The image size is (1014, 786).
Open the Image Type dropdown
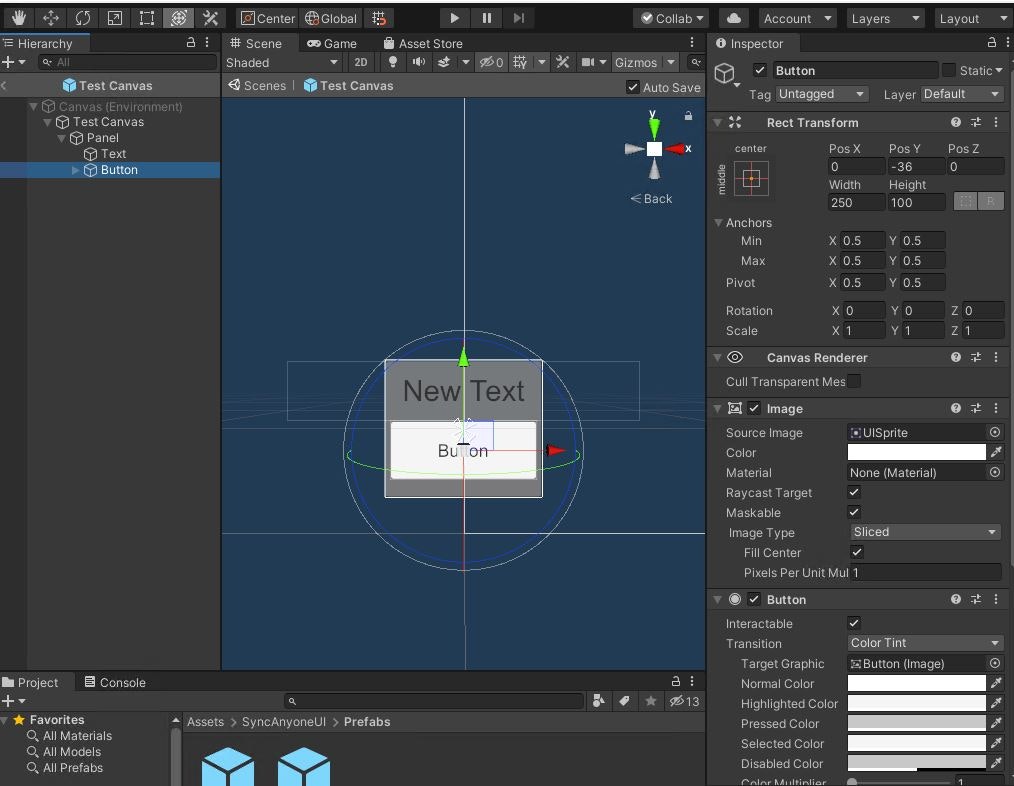[924, 532]
